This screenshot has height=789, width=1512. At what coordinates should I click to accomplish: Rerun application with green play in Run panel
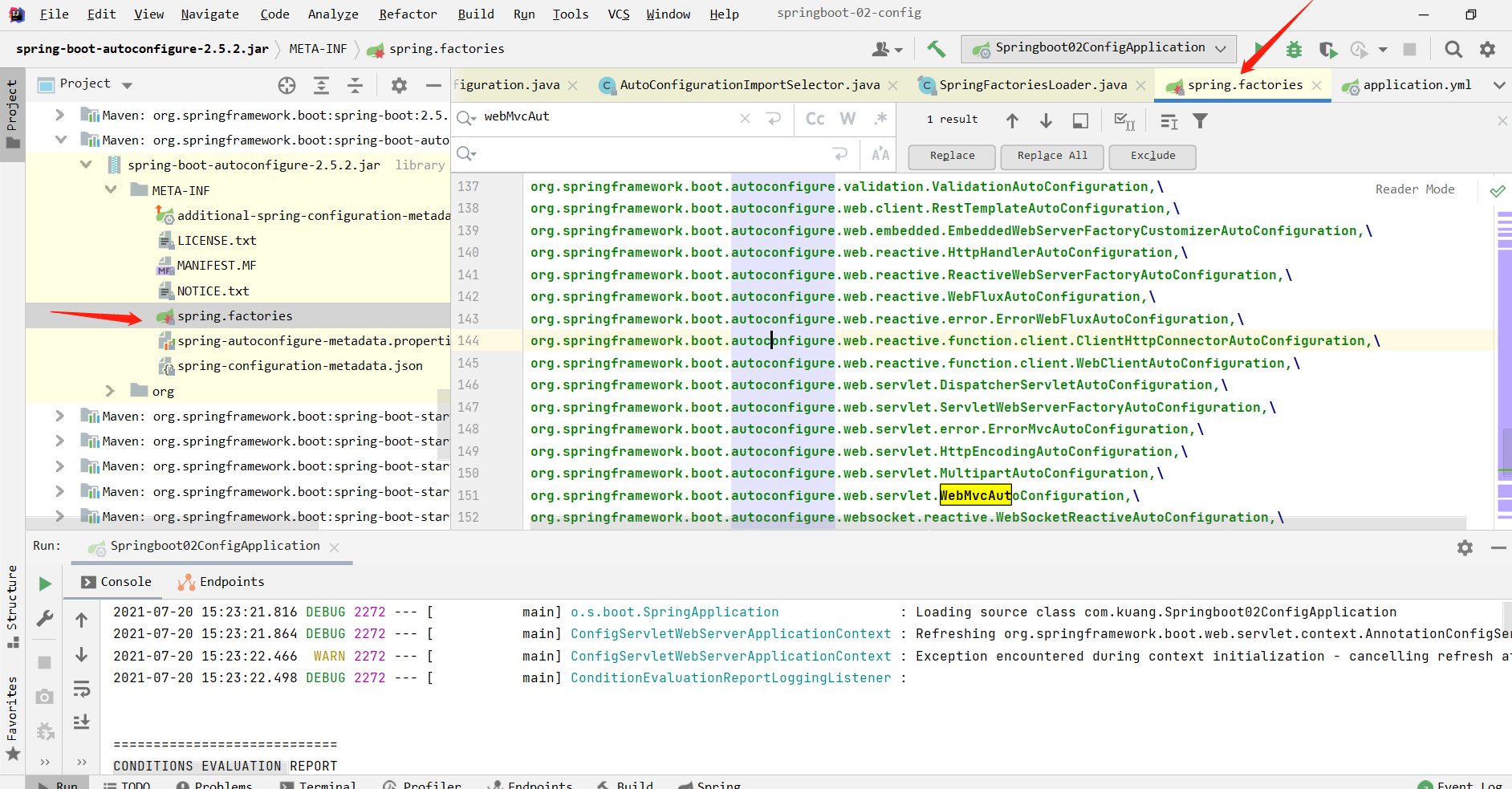pos(45,584)
